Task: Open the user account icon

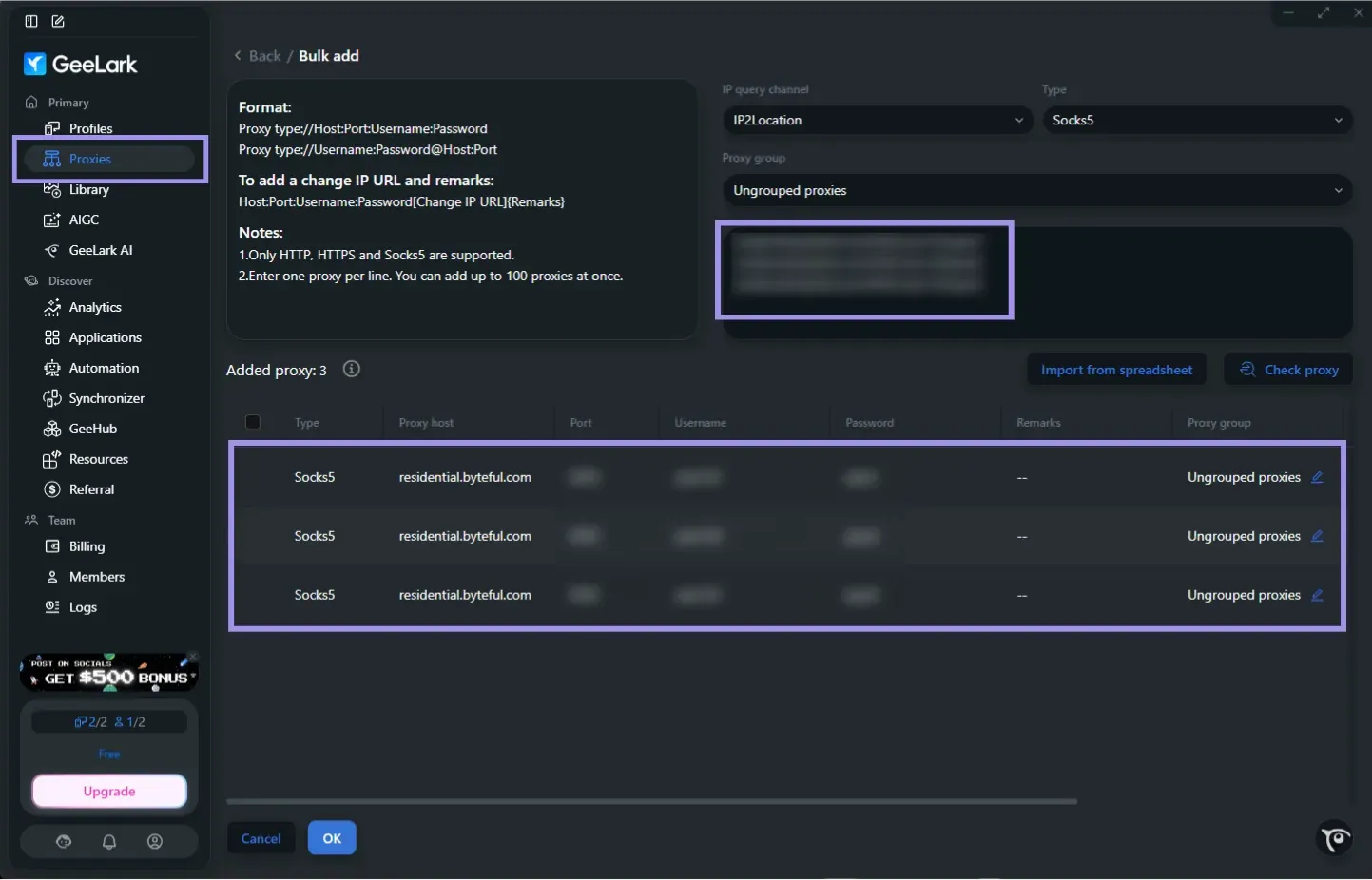Action: (155, 841)
